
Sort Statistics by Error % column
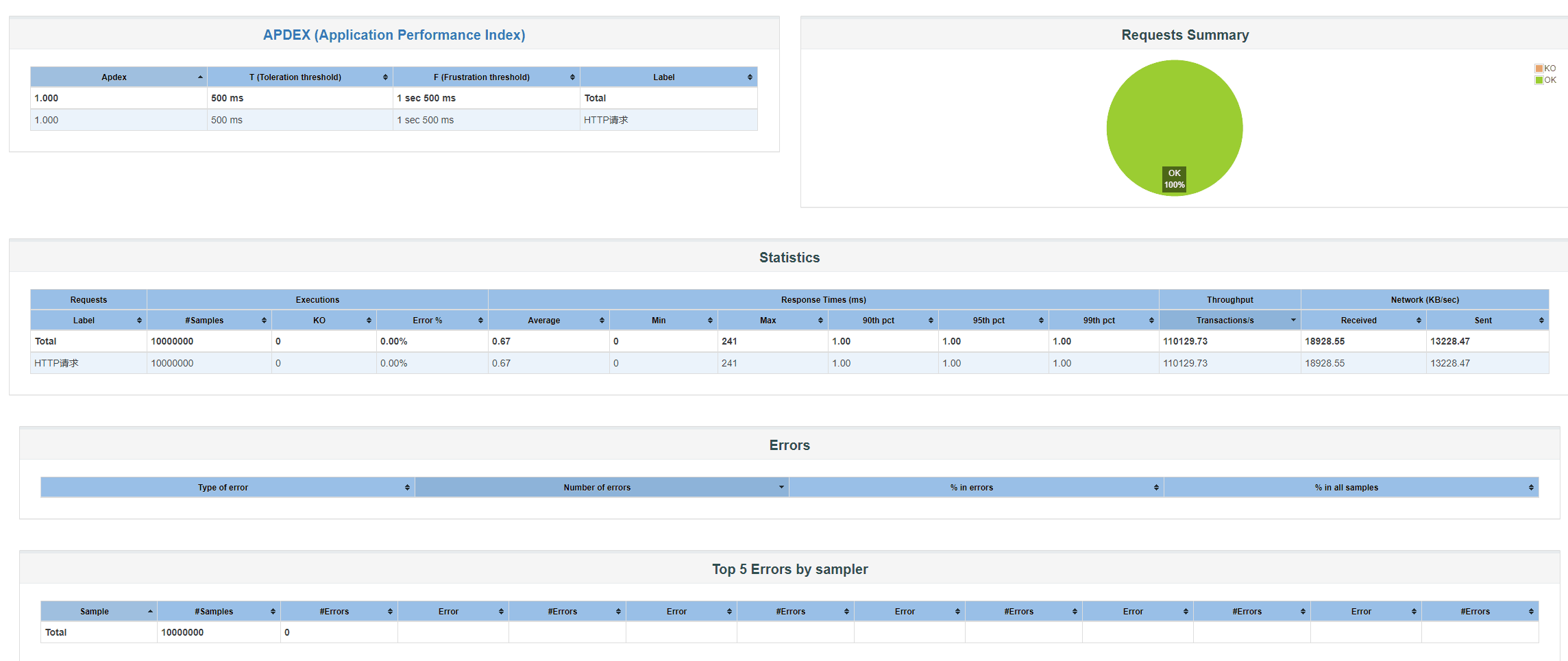(x=432, y=320)
